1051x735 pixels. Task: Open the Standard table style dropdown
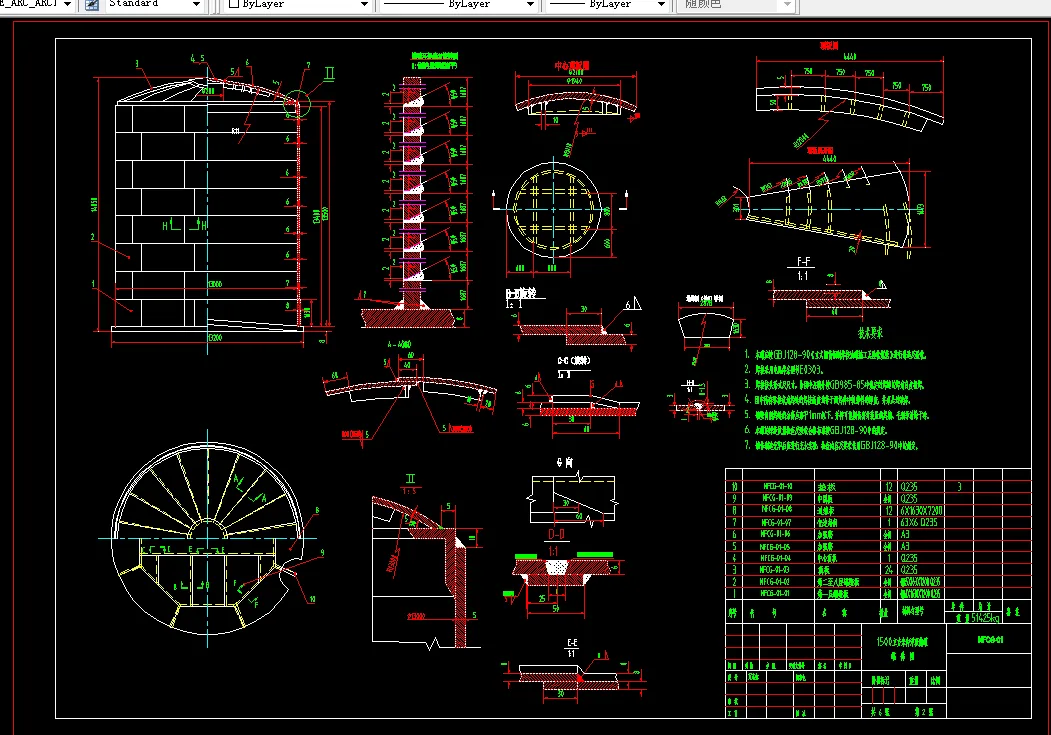click(196, 4)
